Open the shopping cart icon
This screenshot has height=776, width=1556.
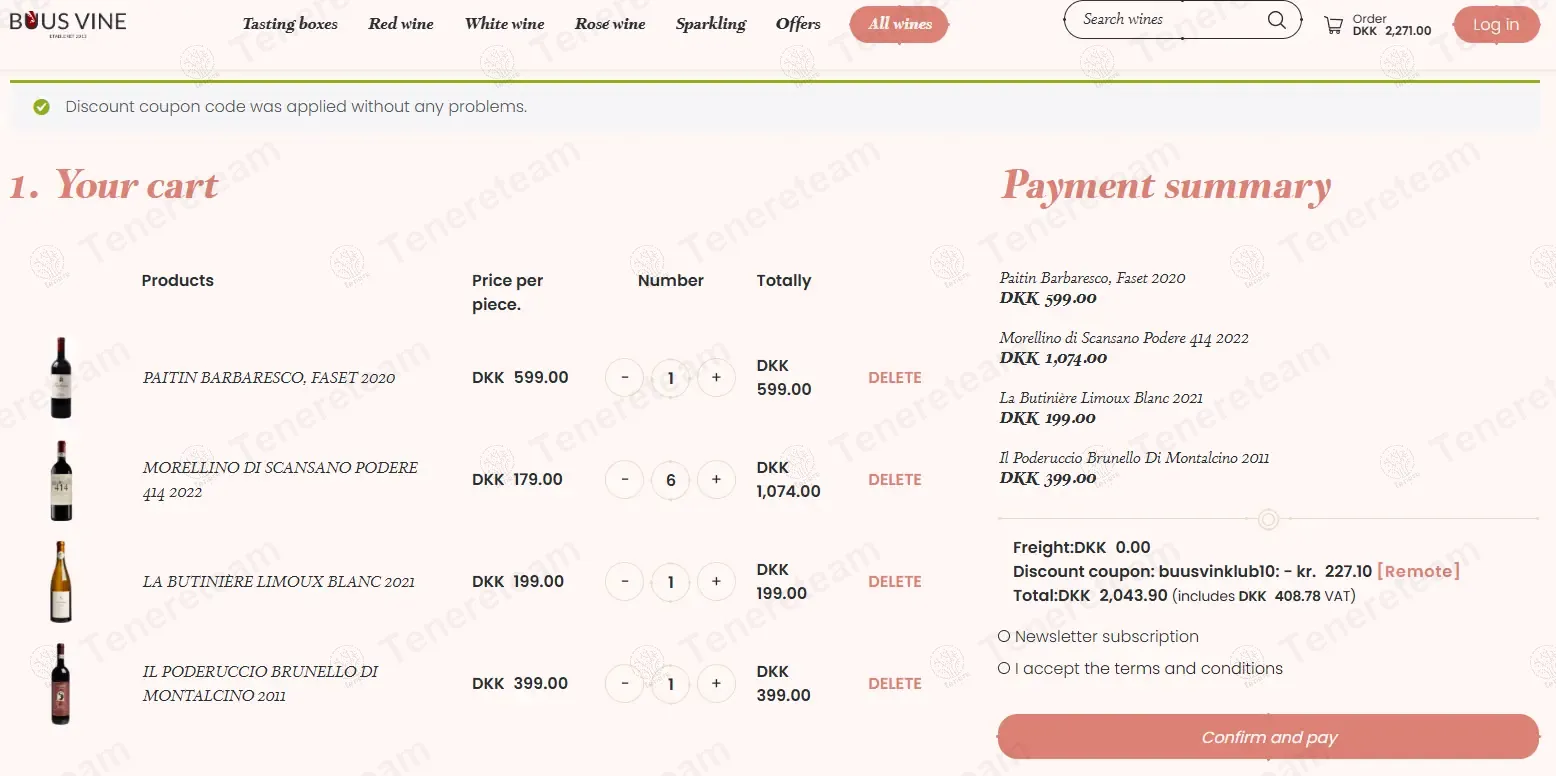pyautogui.click(x=1333, y=25)
